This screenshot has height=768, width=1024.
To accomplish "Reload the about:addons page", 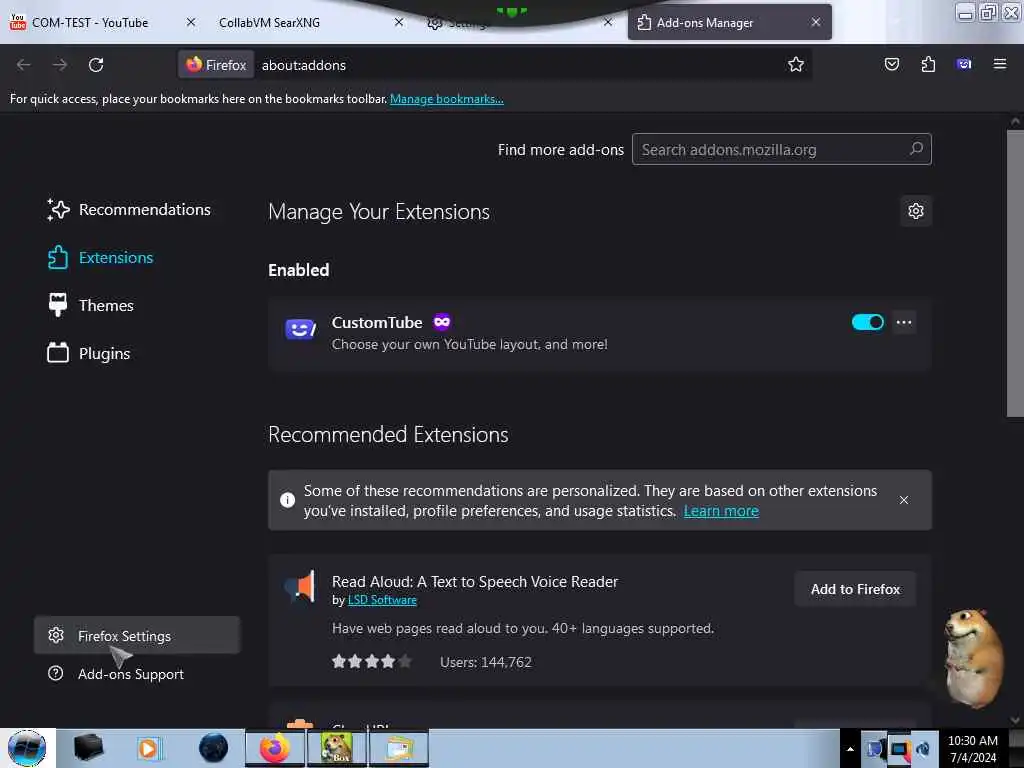I will click(x=96, y=65).
